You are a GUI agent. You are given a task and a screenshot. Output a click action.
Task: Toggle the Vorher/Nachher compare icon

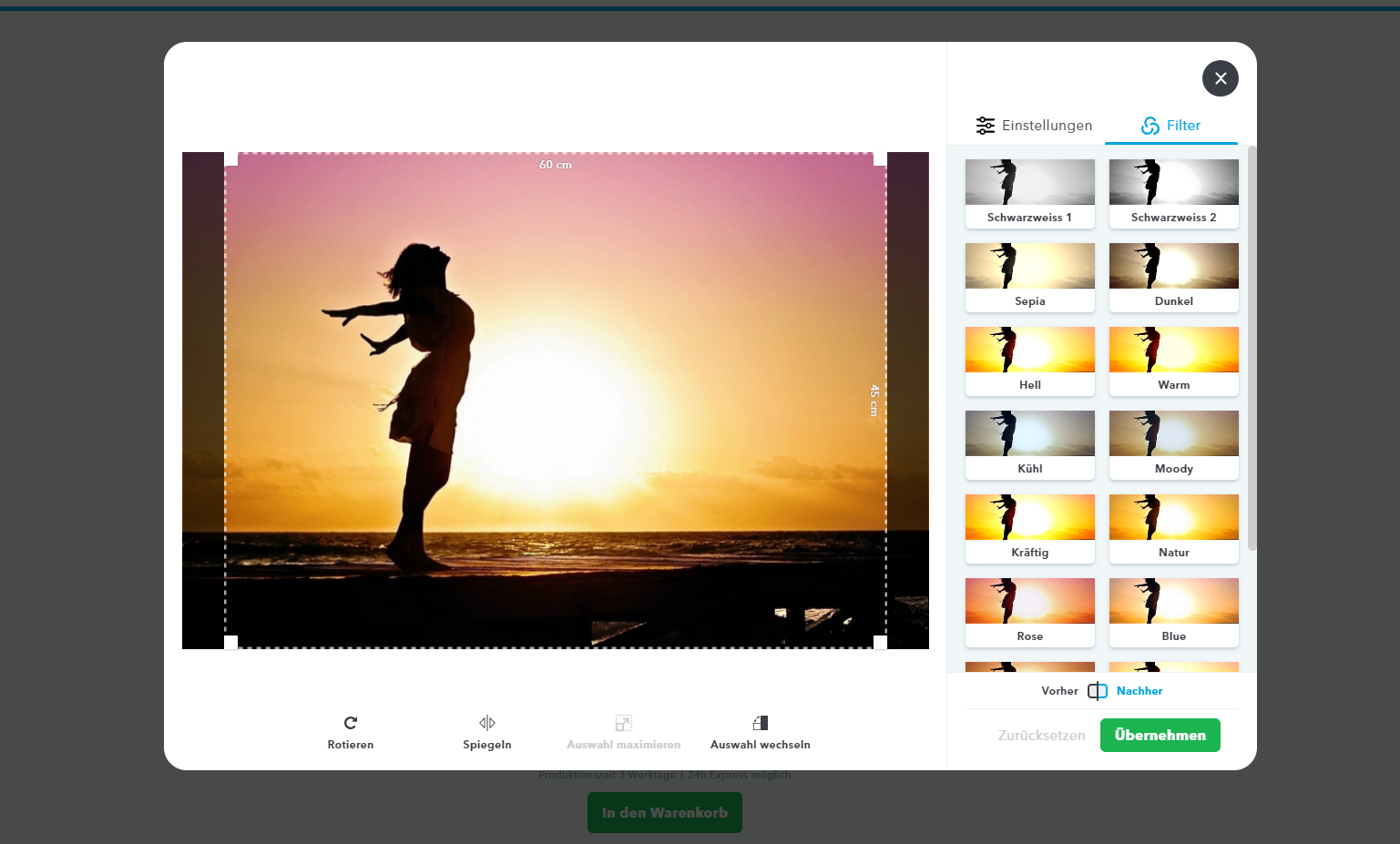1098,691
